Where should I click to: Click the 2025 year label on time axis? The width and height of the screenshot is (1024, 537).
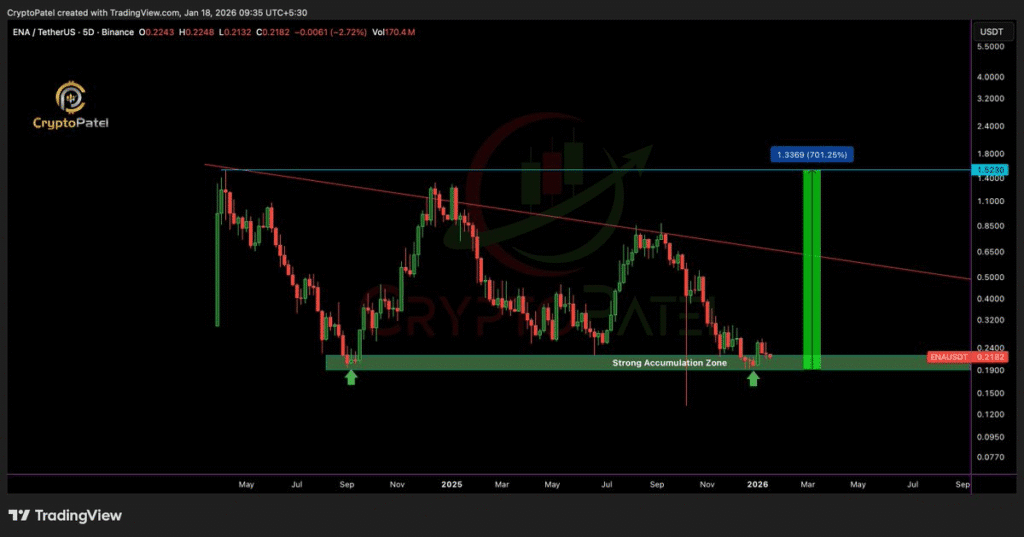451,485
